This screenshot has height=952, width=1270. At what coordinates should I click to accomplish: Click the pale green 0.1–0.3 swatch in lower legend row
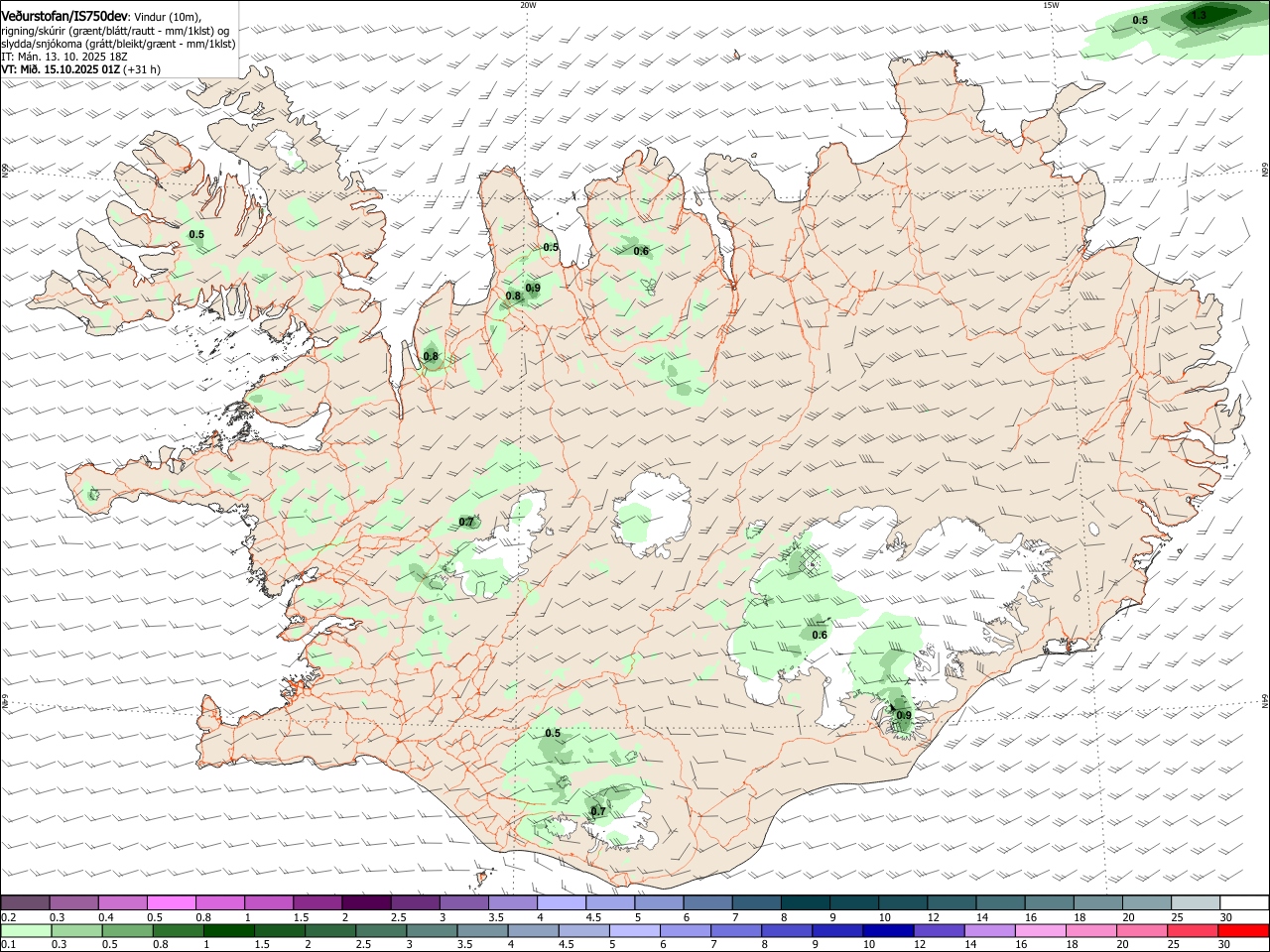coord(26,931)
